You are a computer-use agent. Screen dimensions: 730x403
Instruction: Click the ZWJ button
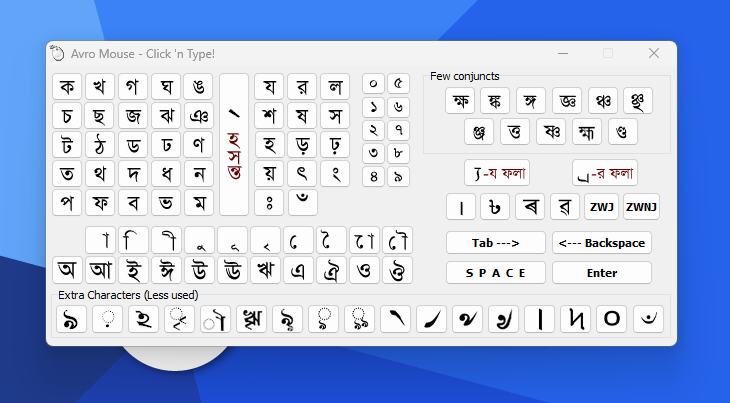(602, 207)
